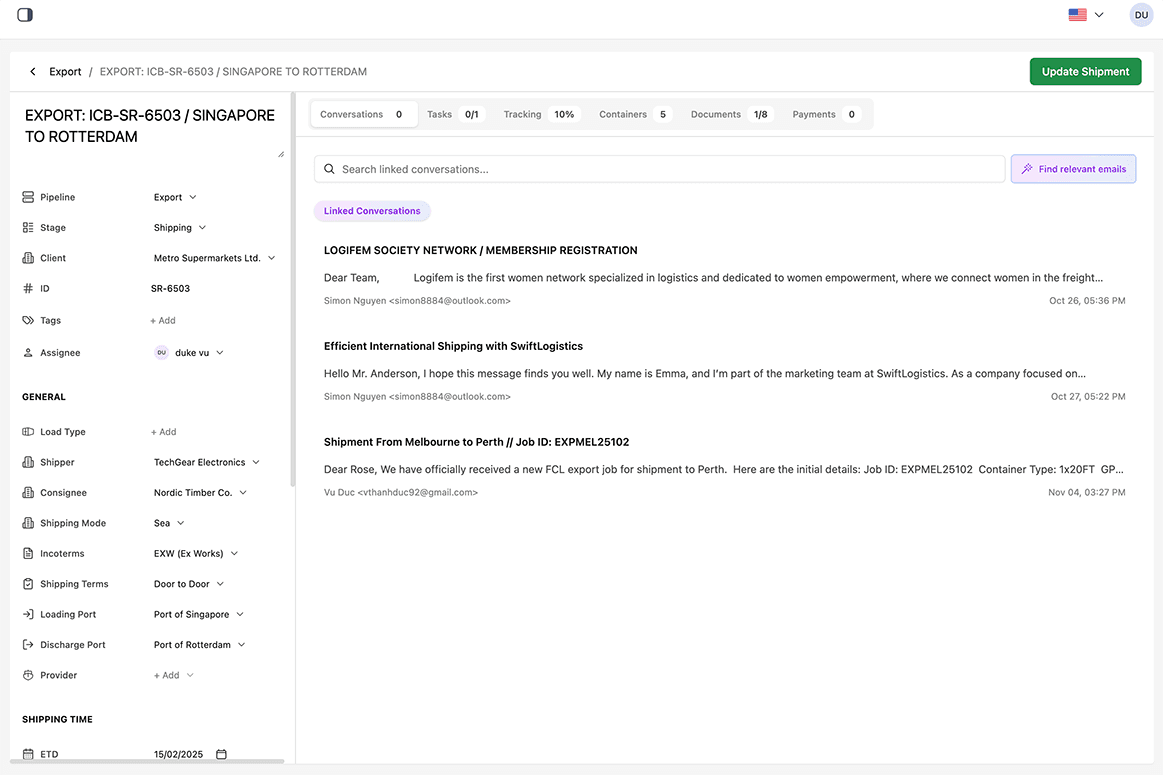Click the Linked Conversations chip
Screen dimensions: 1163x775
(372, 211)
